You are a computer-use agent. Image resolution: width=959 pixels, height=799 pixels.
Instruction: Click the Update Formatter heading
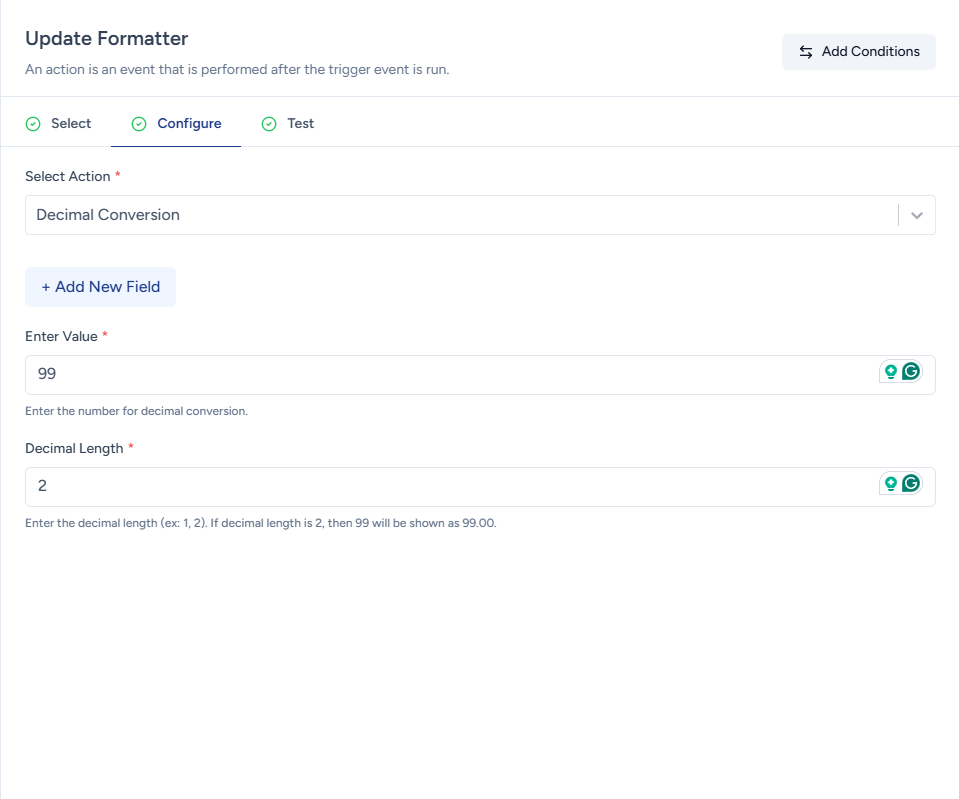tap(107, 39)
